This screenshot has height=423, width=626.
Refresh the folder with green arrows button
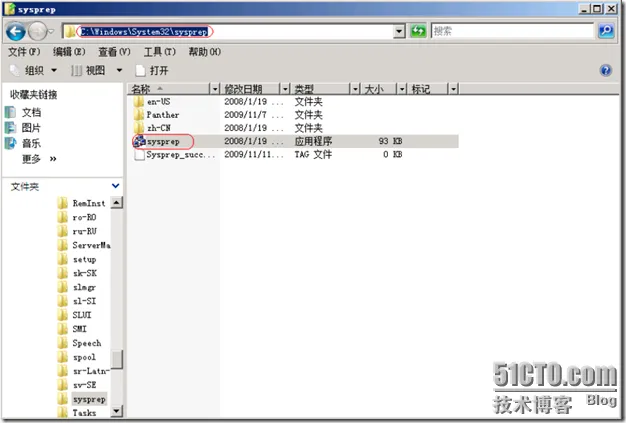pyautogui.click(x=418, y=31)
